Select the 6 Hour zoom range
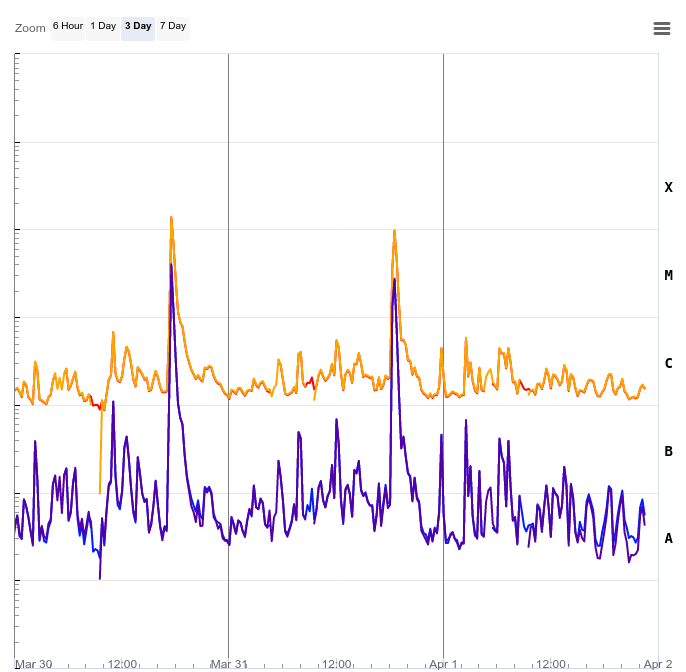The height and width of the screenshot is (672, 686). [68, 26]
